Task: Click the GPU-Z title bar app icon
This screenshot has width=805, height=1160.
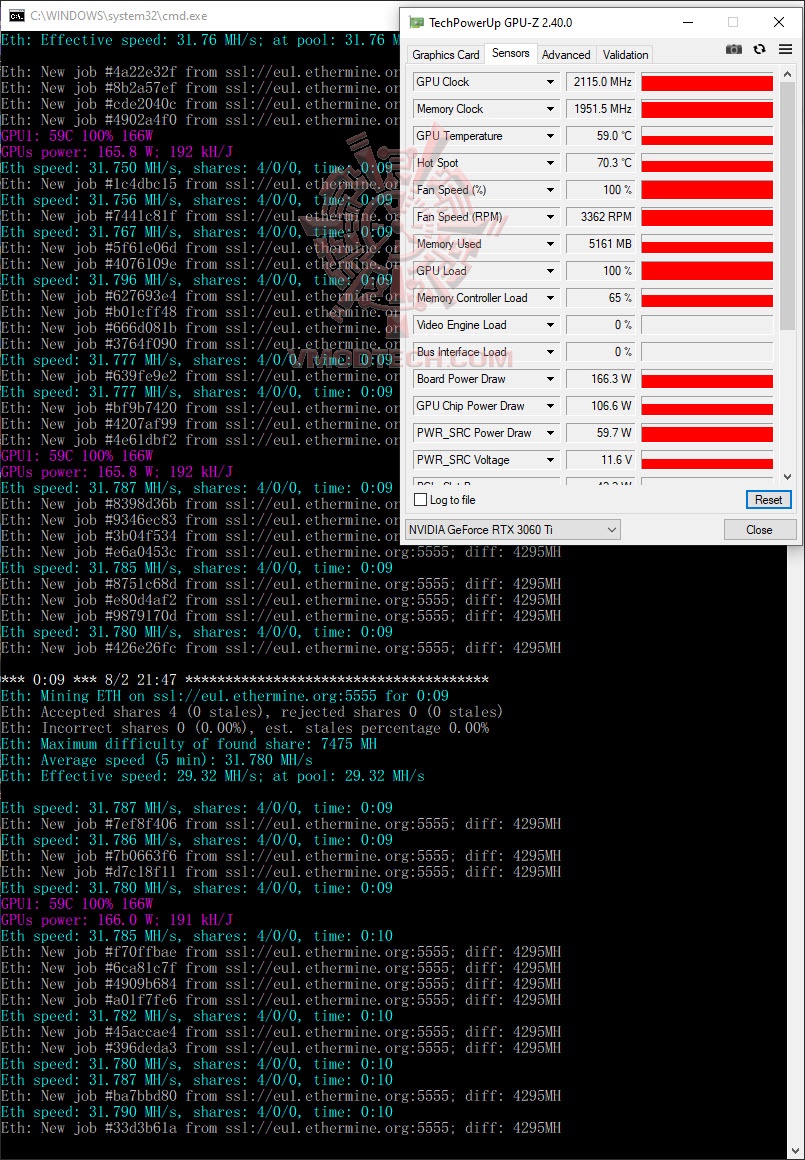Action: coord(417,22)
